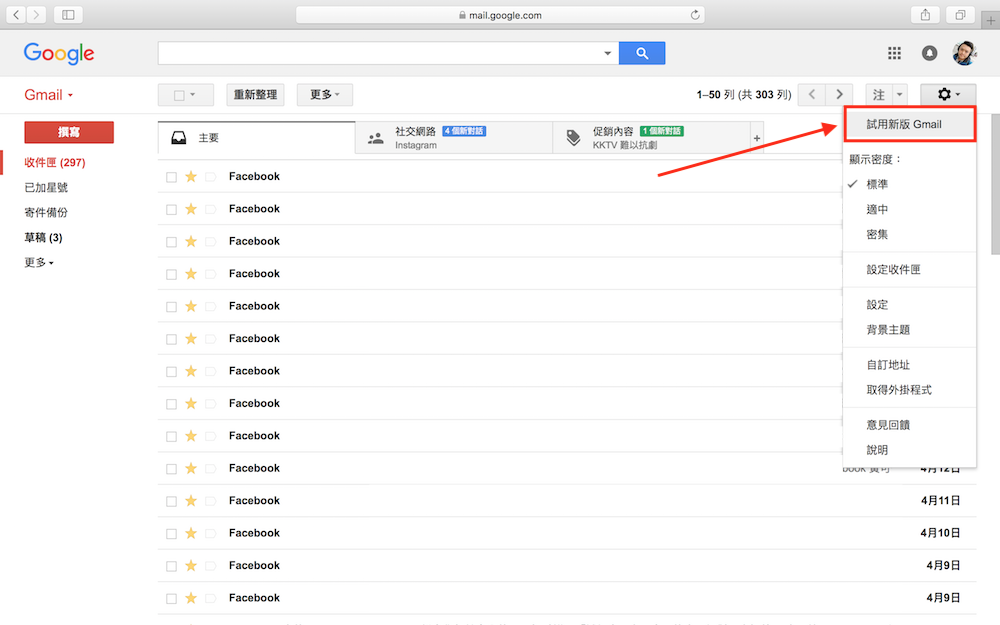Open input tools dropdown arrow
1000x625 pixels.
tap(900, 94)
